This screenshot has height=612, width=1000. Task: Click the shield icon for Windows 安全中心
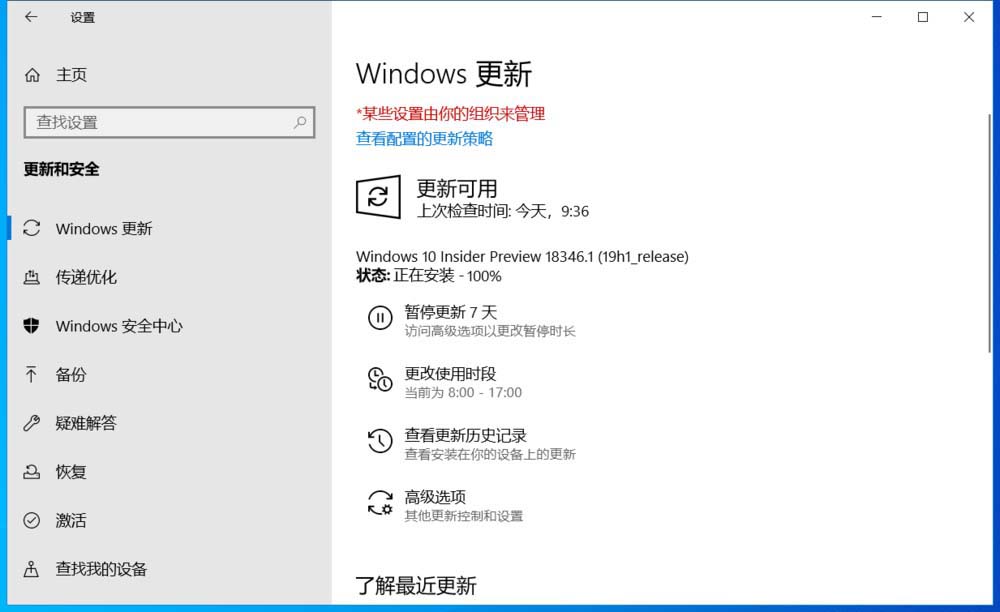tap(31, 326)
